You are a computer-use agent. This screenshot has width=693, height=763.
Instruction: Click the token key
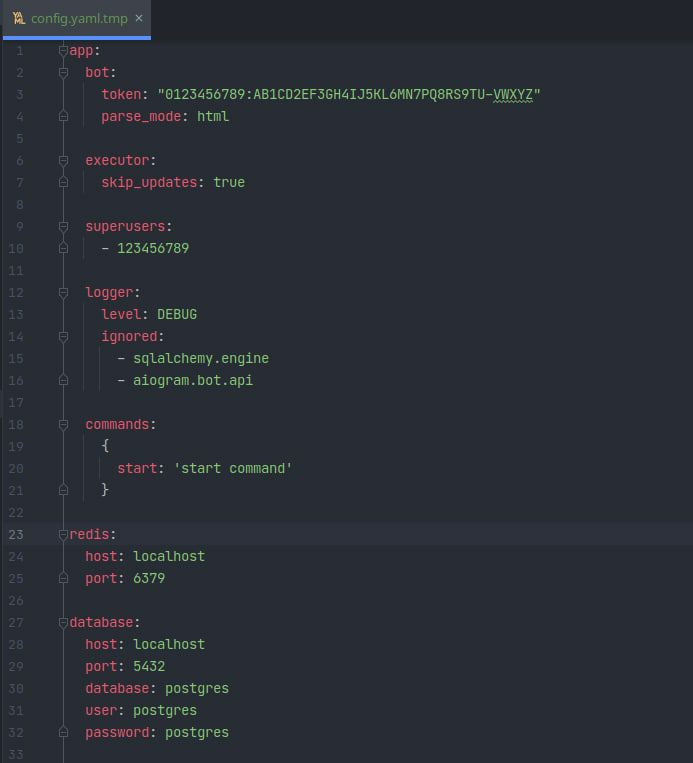(121, 94)
